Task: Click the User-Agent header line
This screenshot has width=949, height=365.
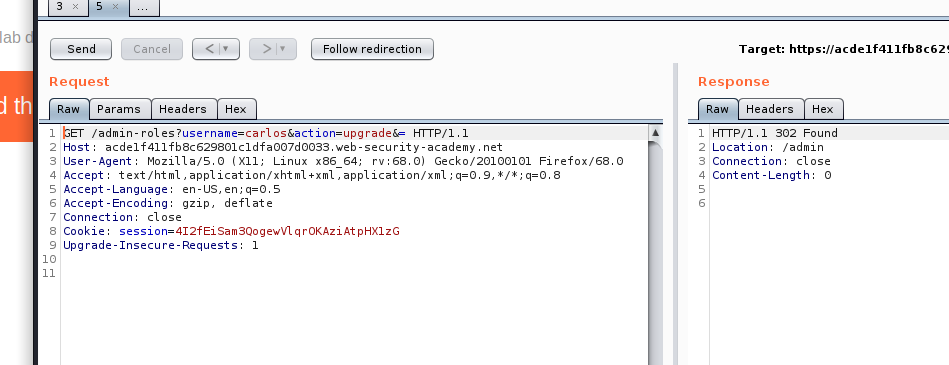Action: [343, 161]
